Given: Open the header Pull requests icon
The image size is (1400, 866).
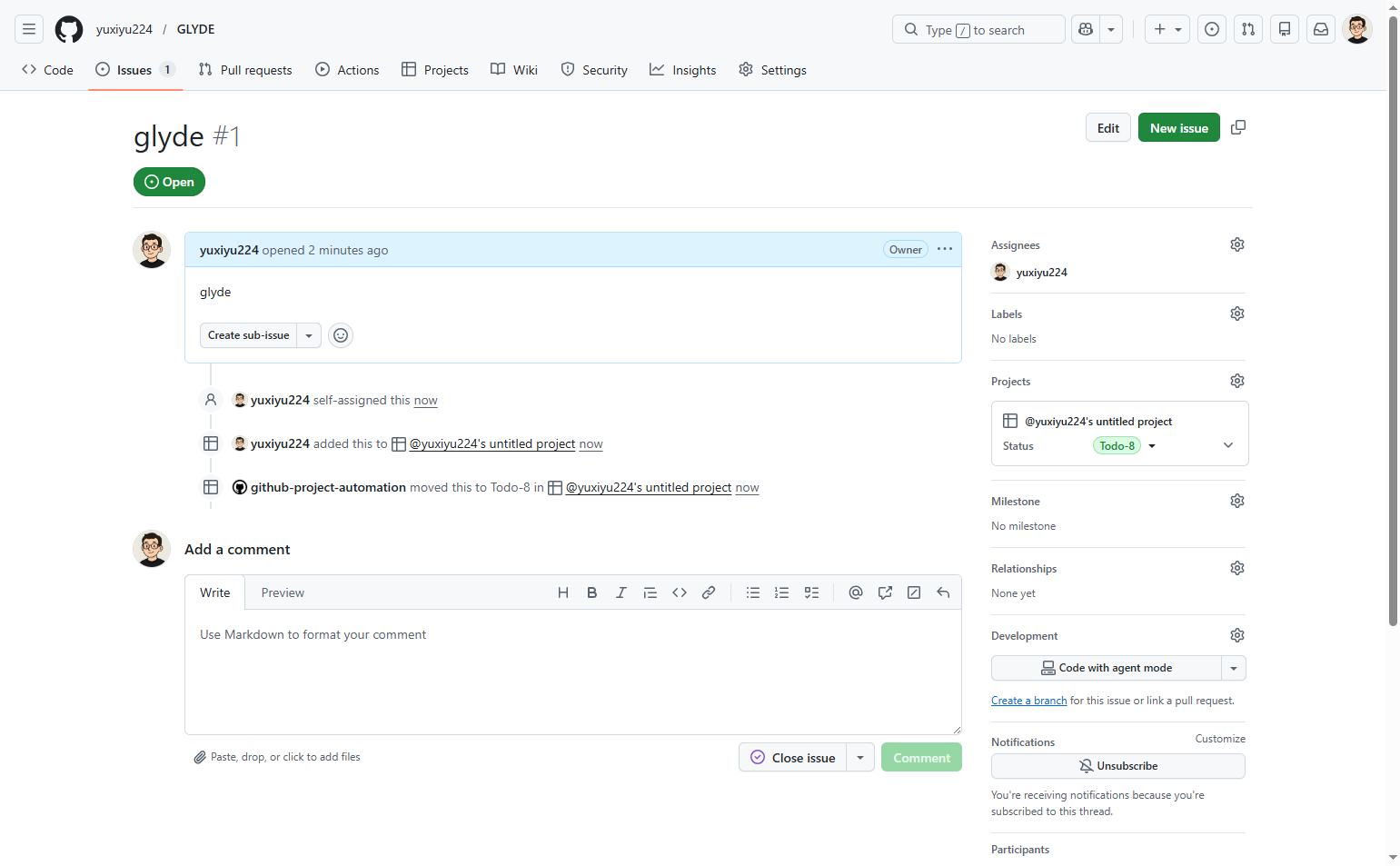Looking at the screenshot, I should (x=1248, y=29).
